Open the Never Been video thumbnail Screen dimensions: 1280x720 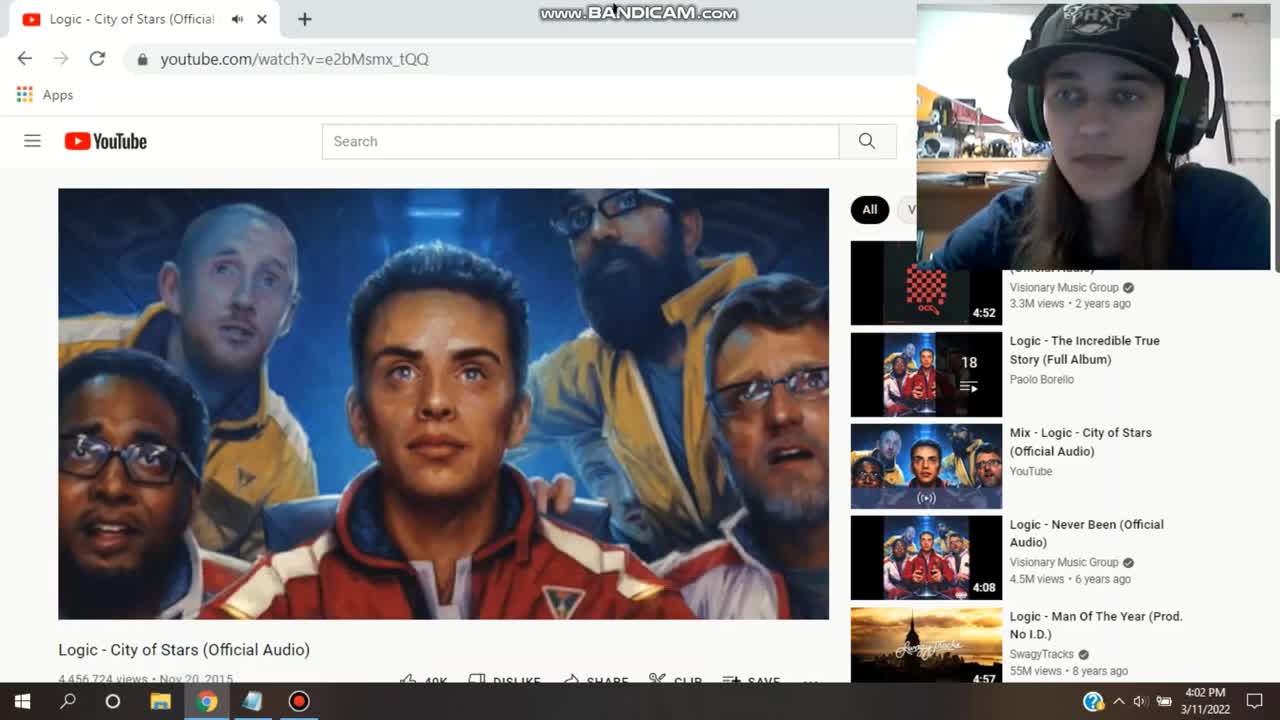(926, 558)
